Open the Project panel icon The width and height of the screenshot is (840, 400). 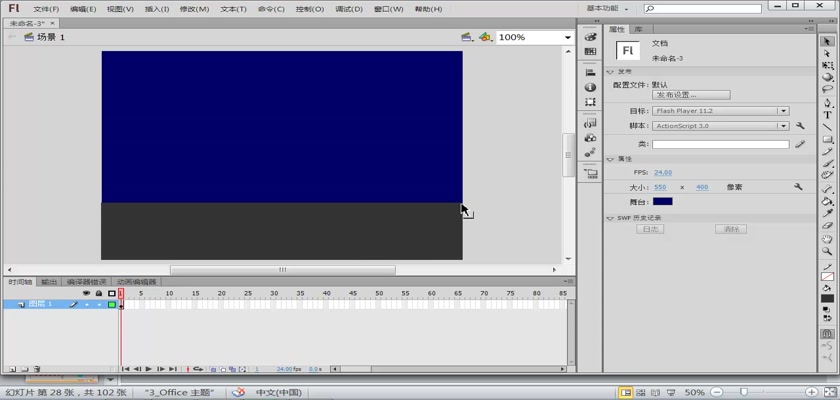click(590, 173)
